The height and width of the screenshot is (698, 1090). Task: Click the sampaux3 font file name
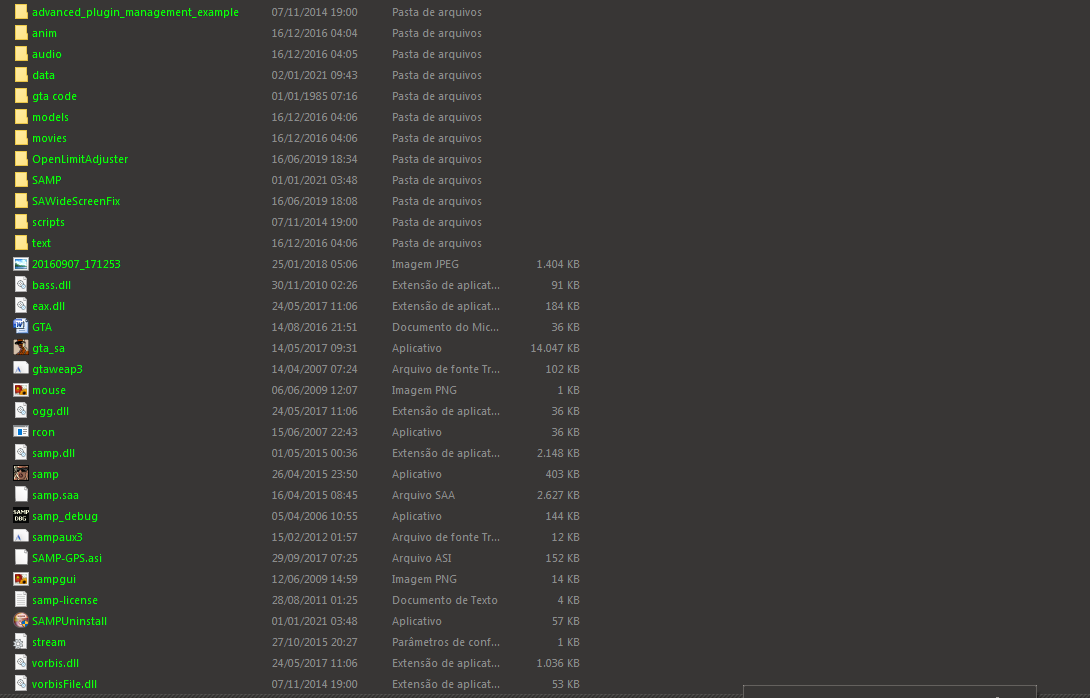57,537
